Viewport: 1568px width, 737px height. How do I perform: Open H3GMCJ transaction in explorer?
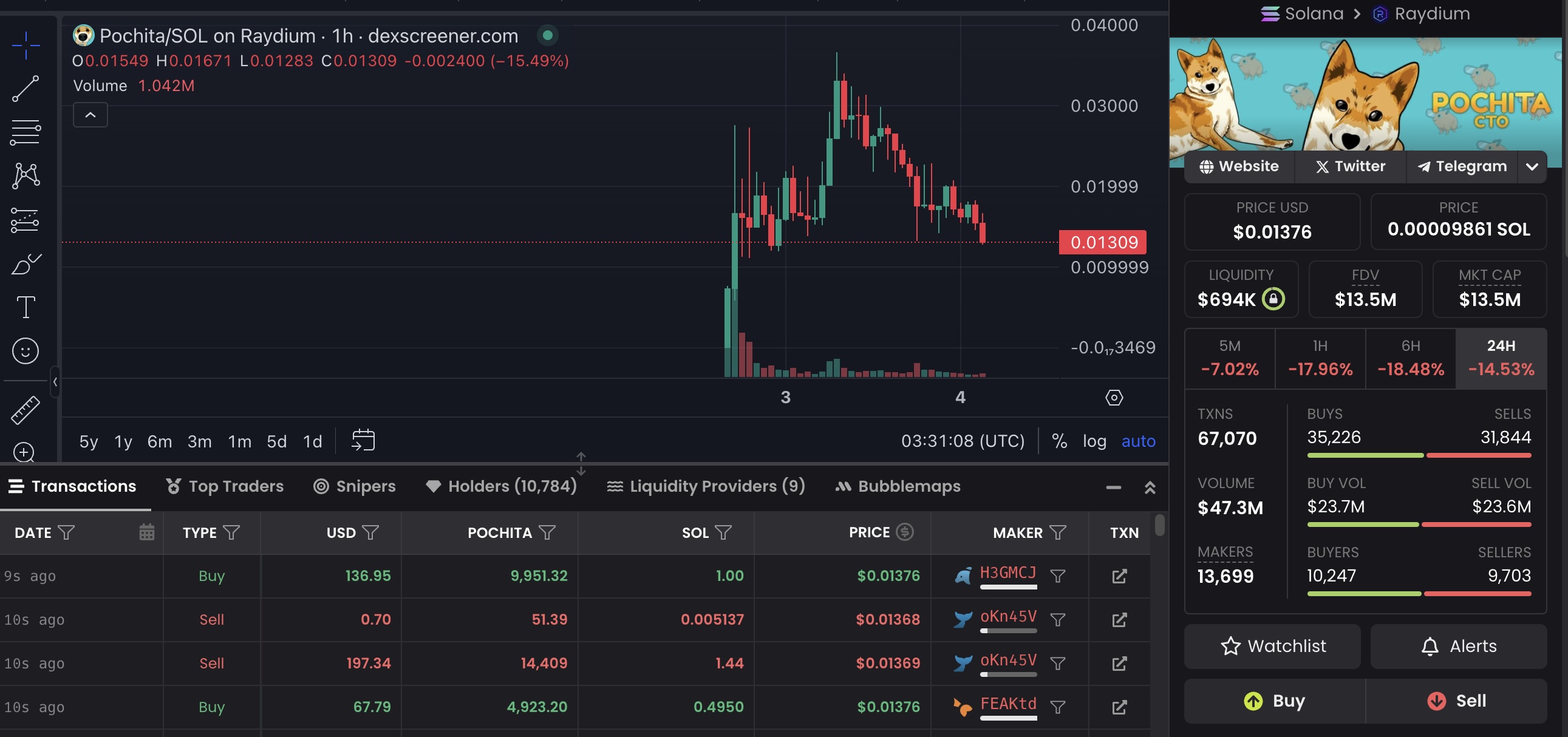pos(1119,576)
